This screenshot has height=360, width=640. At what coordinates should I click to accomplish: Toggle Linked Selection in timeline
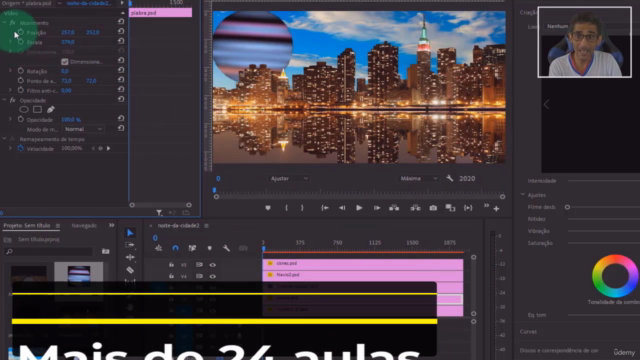192,248
